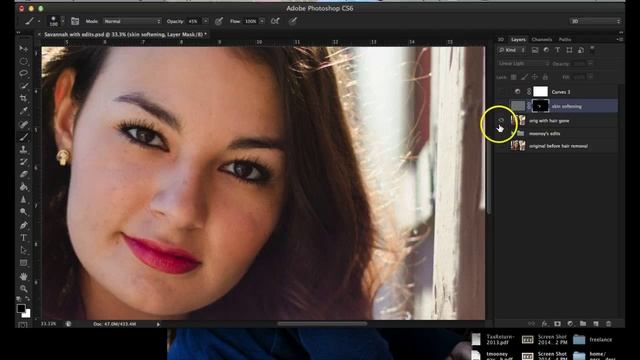Delete layer trash icon
The image size is (640, 360).
pyautogui.click(x=609, y=324)
